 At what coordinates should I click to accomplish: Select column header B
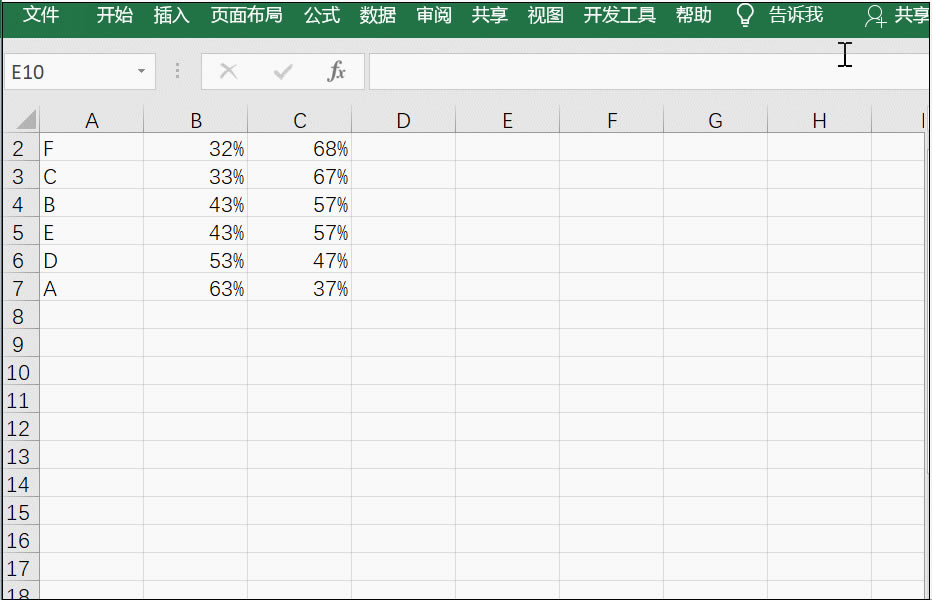click(x=196, y=118)
